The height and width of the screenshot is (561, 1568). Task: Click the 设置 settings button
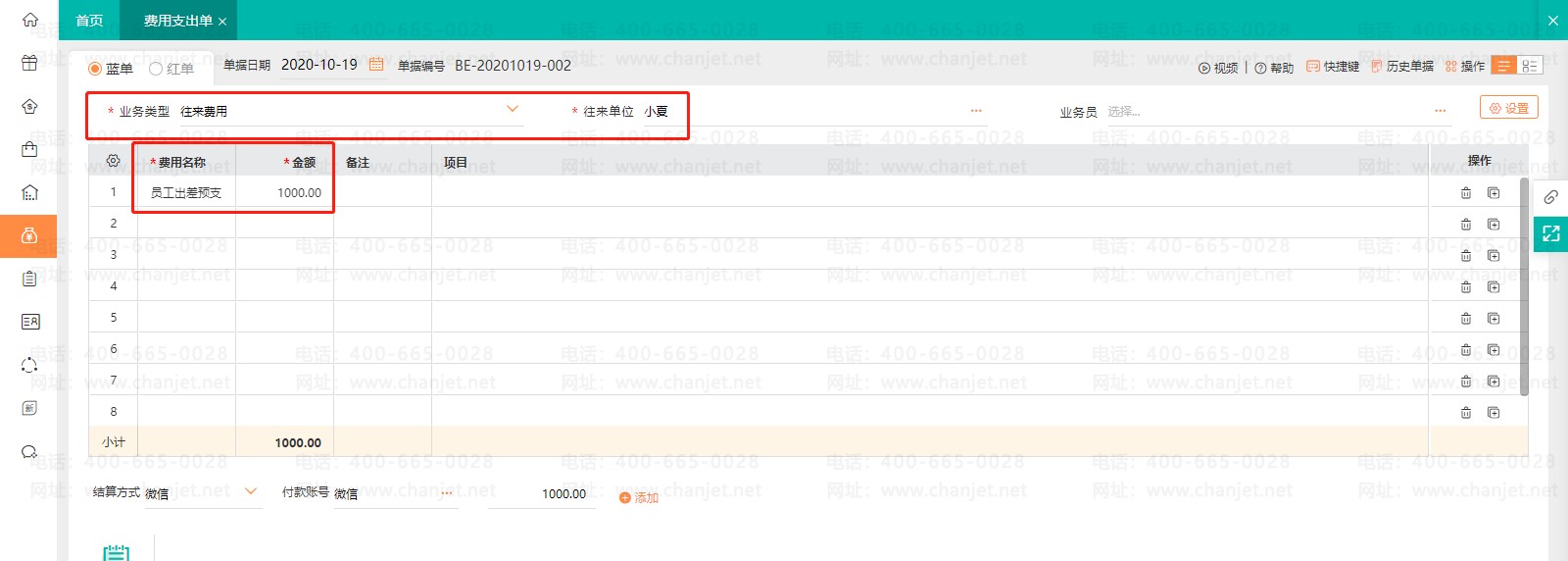coord(1509,108)
